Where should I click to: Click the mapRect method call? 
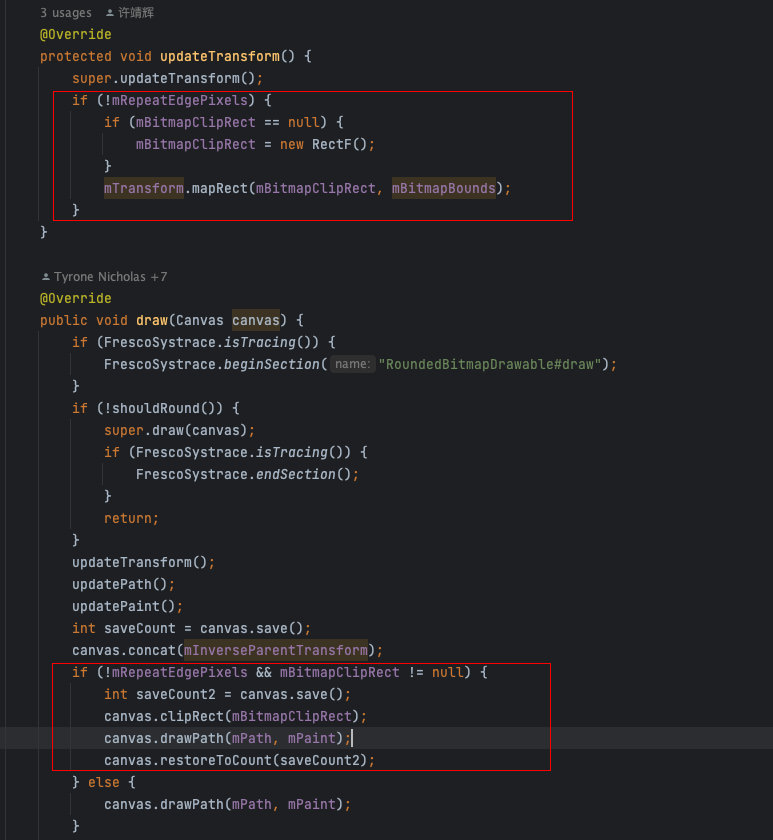click(x=220, y=189)
